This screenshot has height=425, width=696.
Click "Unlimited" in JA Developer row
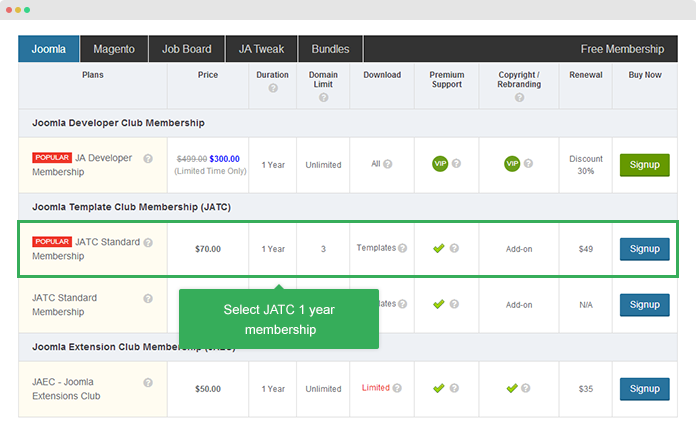point(323,165)
